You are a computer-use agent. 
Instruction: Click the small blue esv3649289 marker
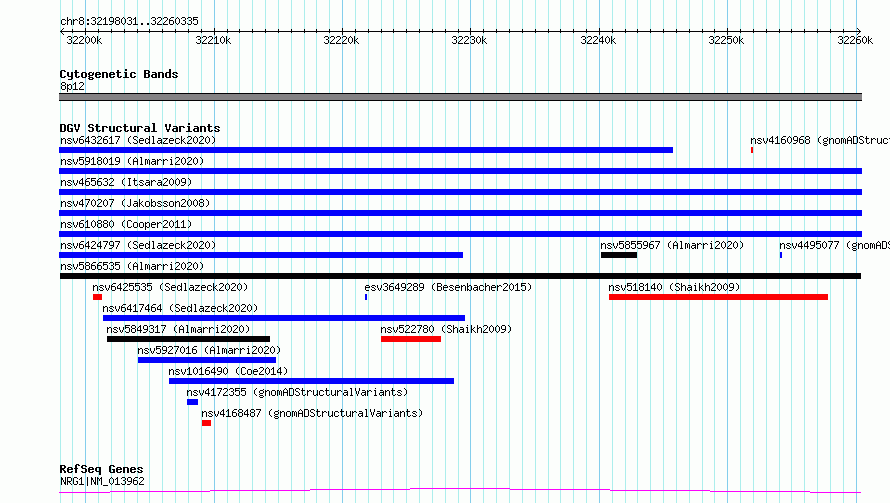pos(366,297)
